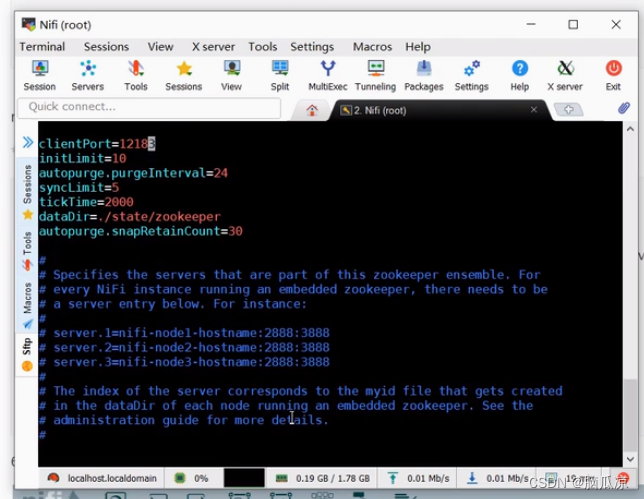Open the Session toolbar icon
This screenshot has height=499, width=644.
click(40, 76)
